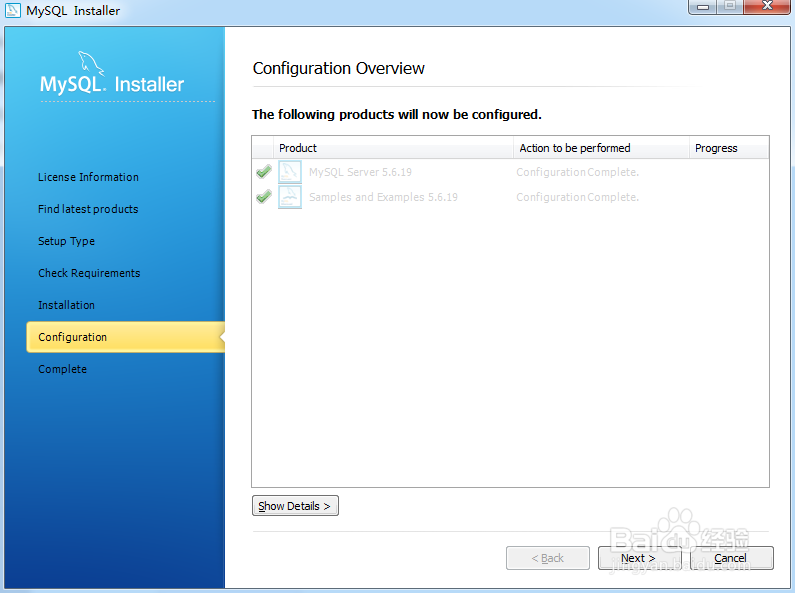795x593 pixels.
Task: Select Find latest products step
Action: (x=88, y=209)
